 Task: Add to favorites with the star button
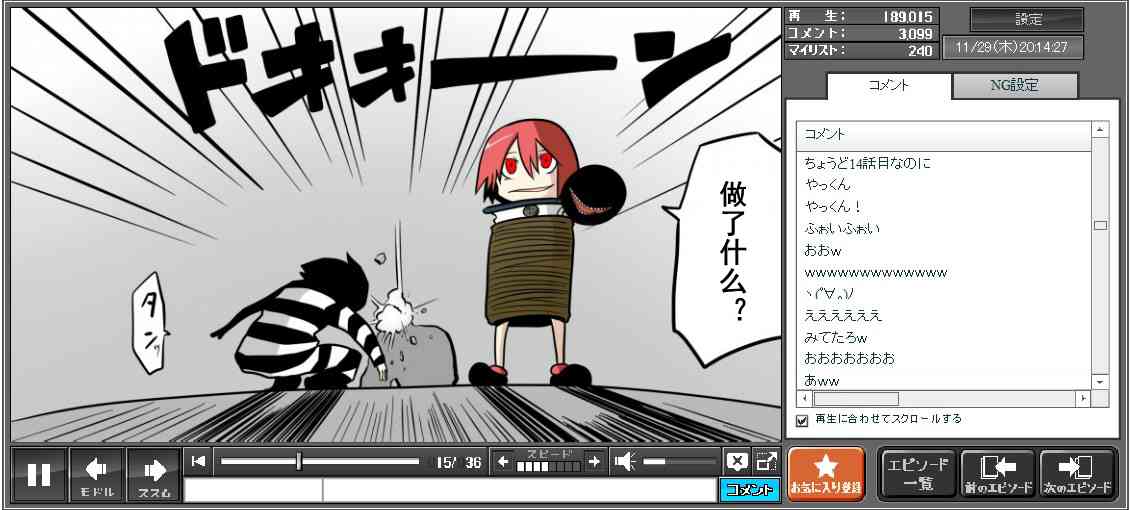pos(826,474)
